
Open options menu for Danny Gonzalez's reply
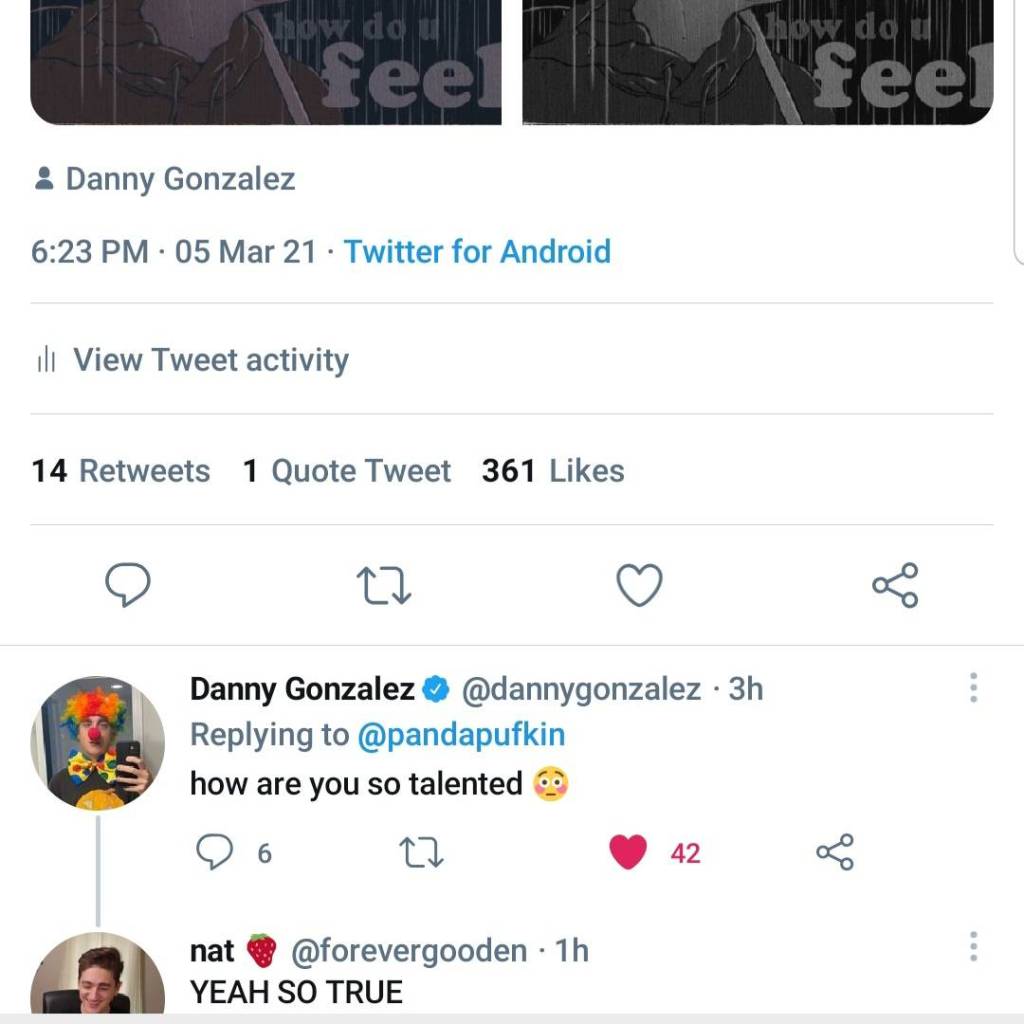(973, 688)
